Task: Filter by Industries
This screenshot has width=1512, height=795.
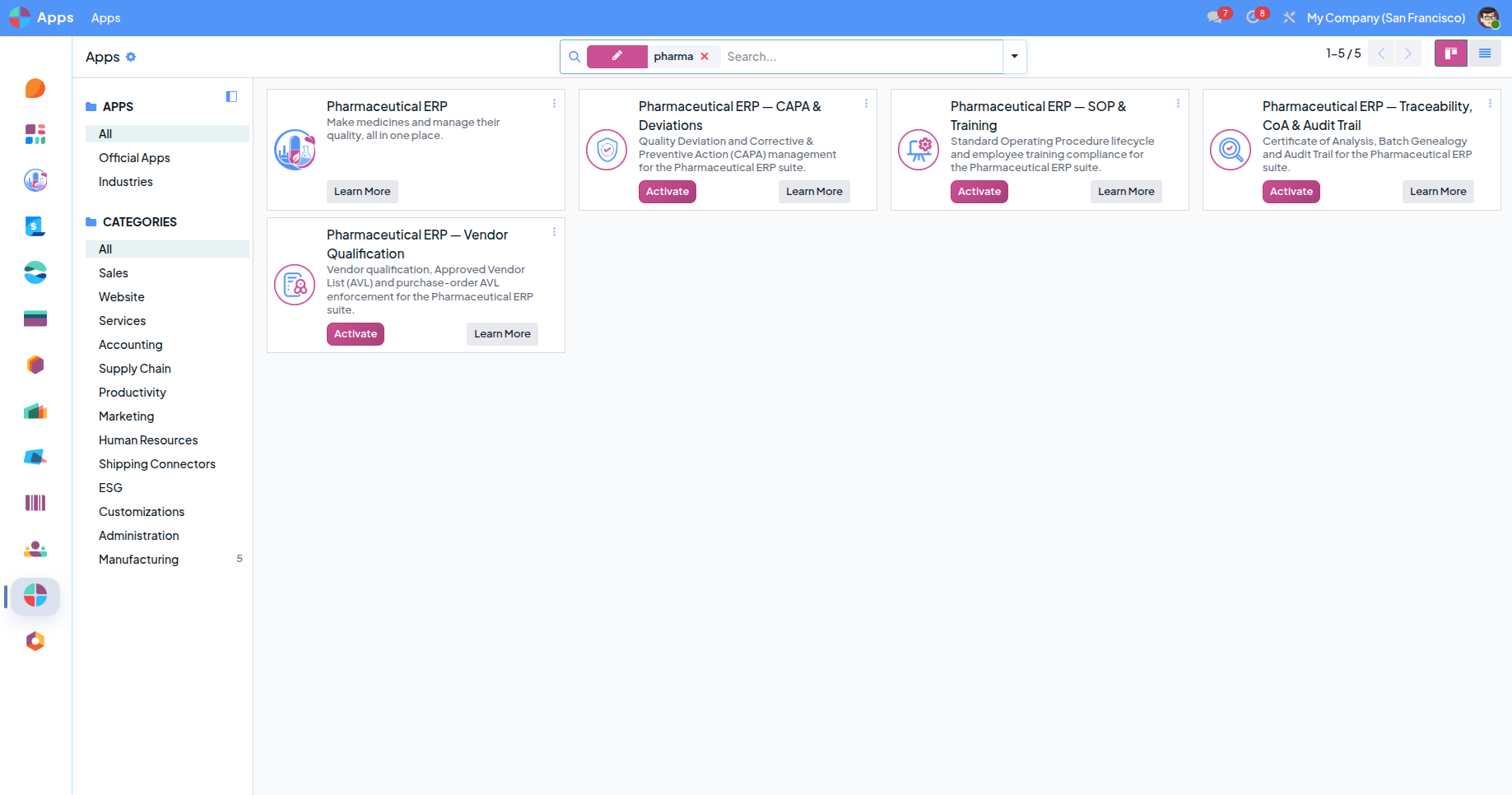Action: click(x=167, y=181)
